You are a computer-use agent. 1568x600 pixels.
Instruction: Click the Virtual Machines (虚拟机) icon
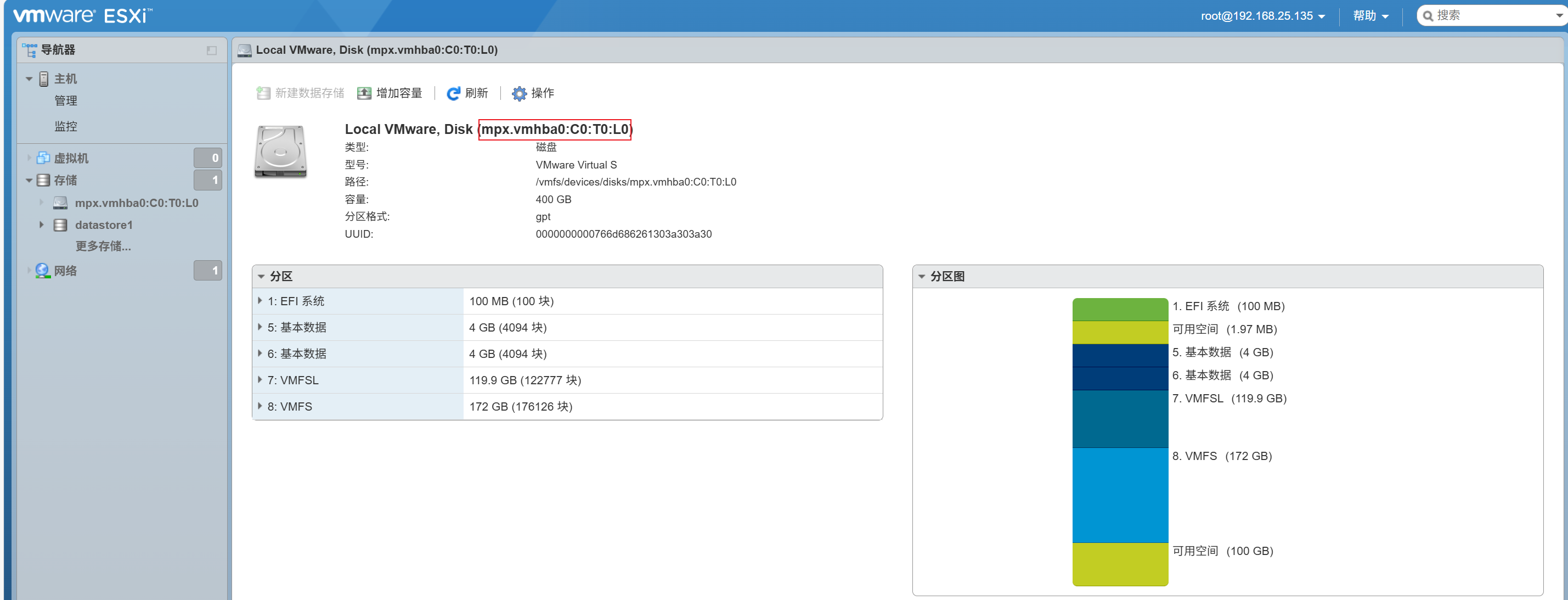pyautogui.click(x=43, y=159)
